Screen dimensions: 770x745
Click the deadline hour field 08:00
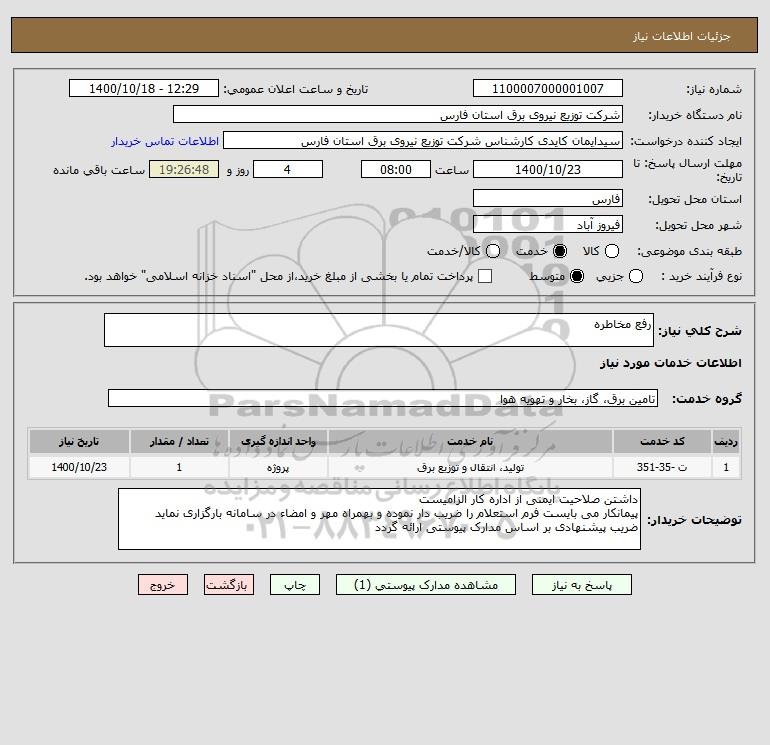396,169
